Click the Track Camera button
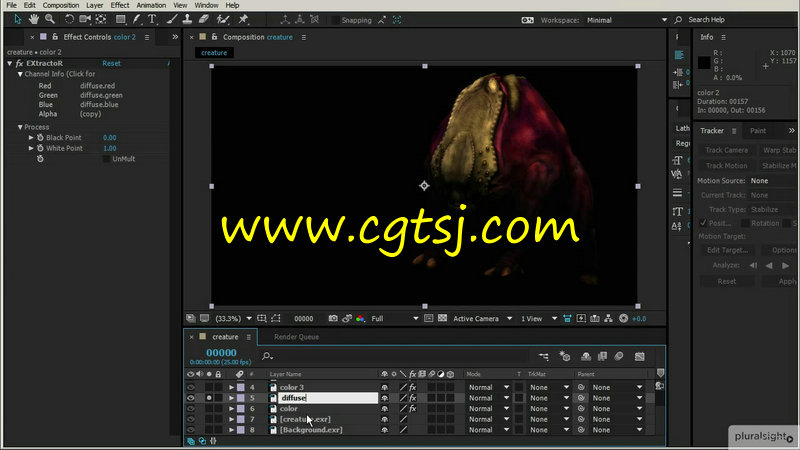The width and height of the screenshot is (800, 450). coord(727,150)
